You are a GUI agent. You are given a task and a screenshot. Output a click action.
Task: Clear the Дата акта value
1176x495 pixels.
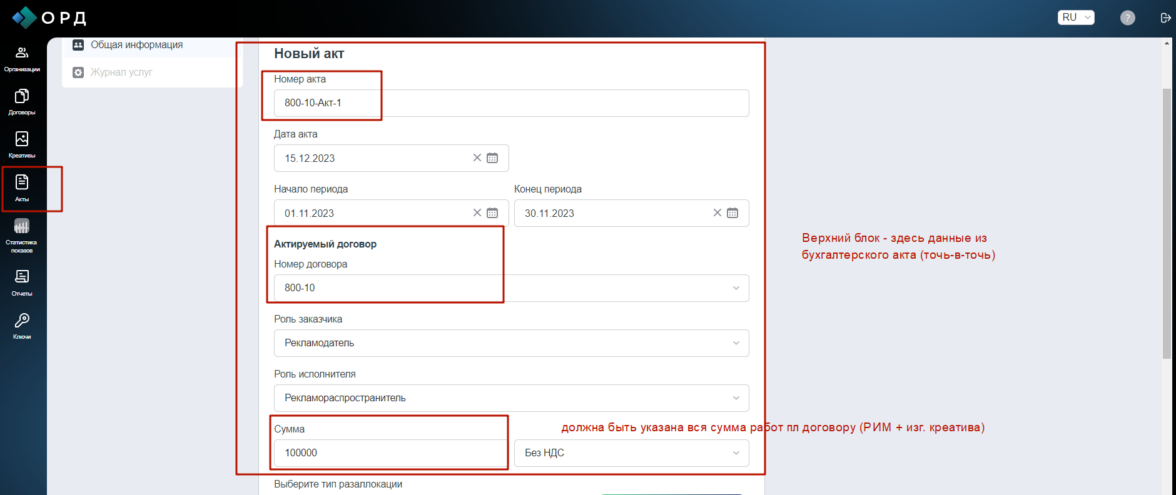tap(477, 158)
